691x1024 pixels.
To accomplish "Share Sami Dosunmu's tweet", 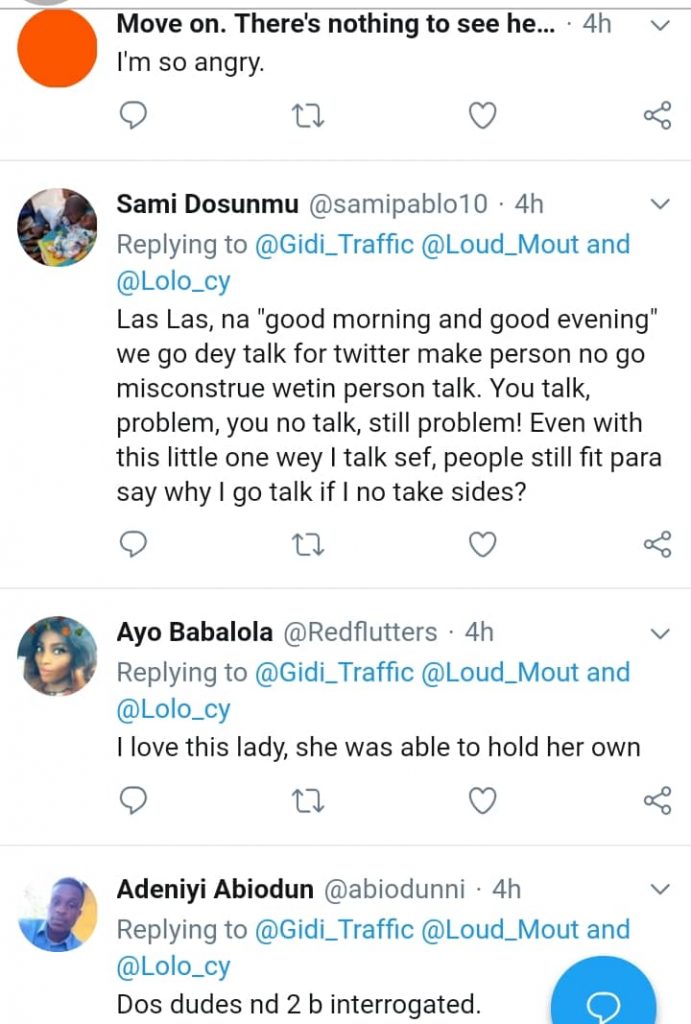I will tap(657, 544).
